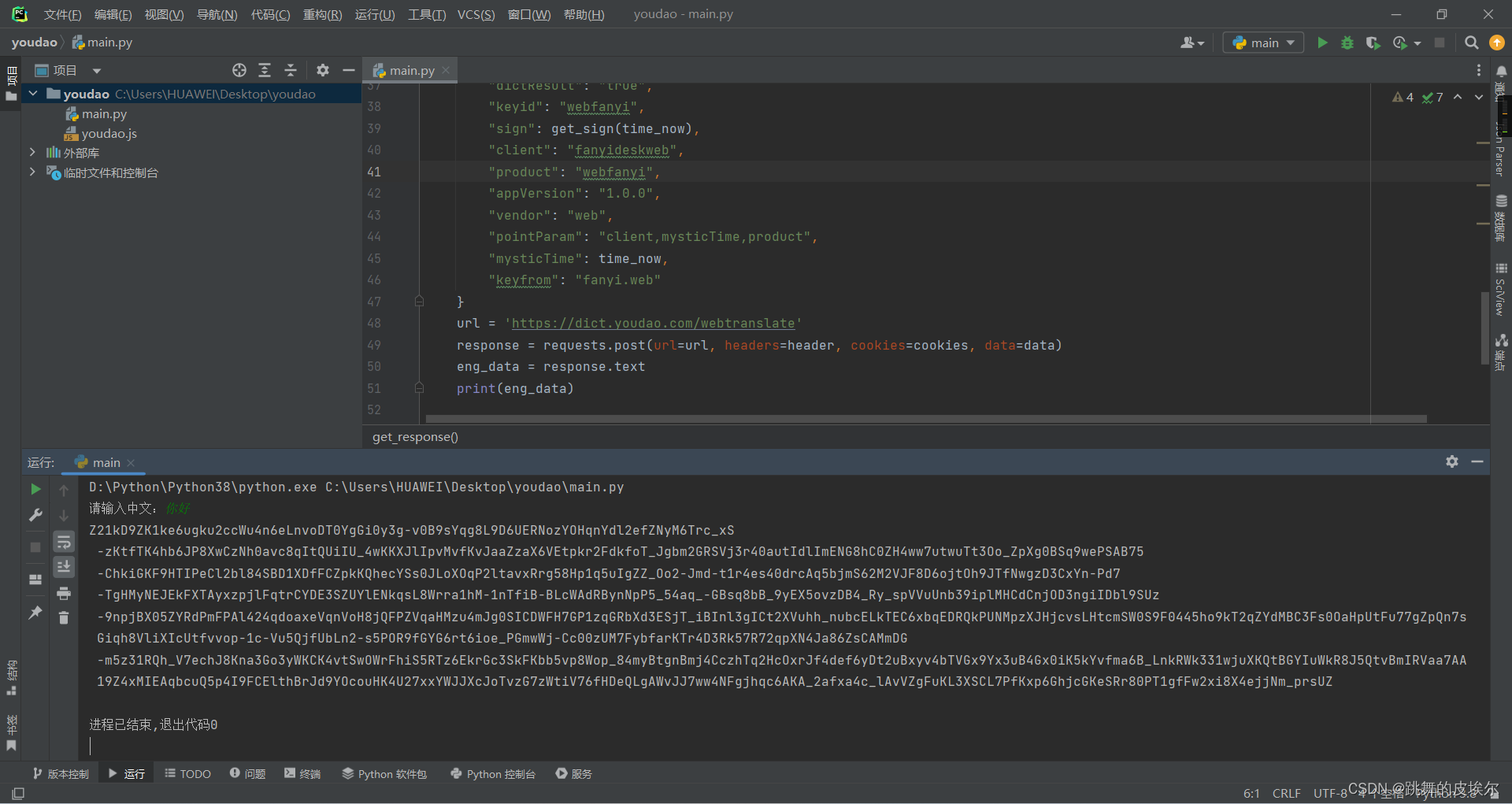Screen dimensions: 1512x804
Task: Open the SciView side tool window
Action: (x=1501, y=289)
